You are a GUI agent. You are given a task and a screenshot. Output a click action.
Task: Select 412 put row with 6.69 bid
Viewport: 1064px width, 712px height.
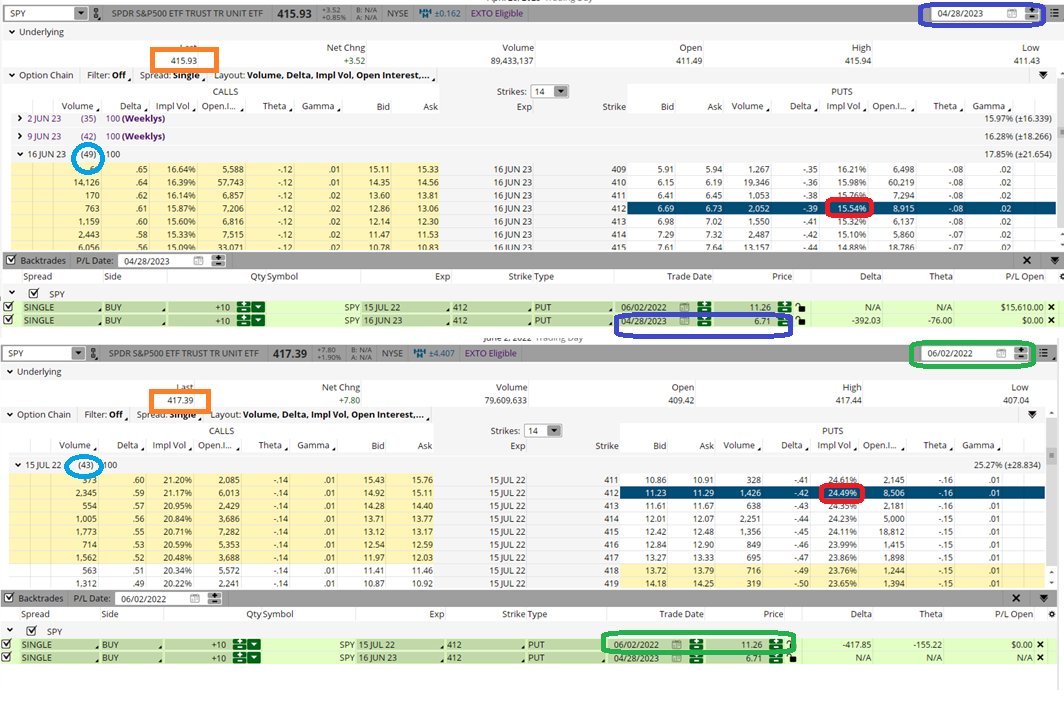[x=841, y=208]
